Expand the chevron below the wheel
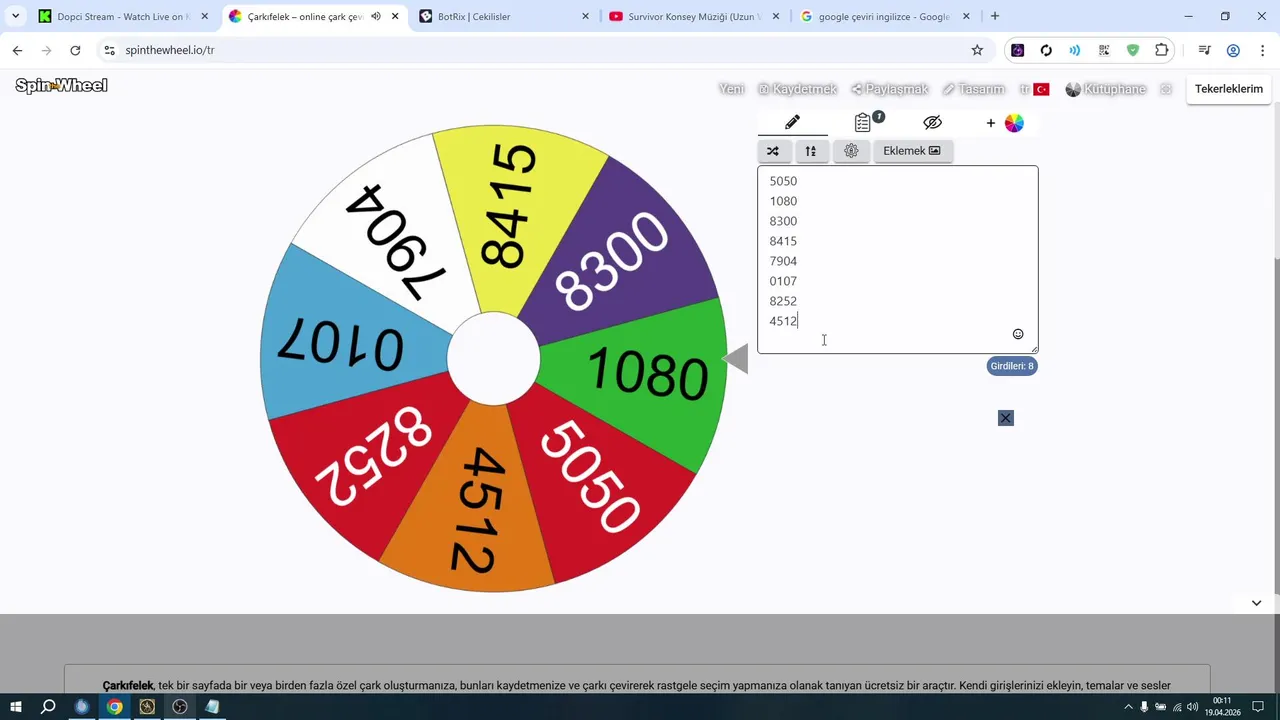Viewport: 1280px width, 720px height. pyautogui.click(x=1256, y=603)
